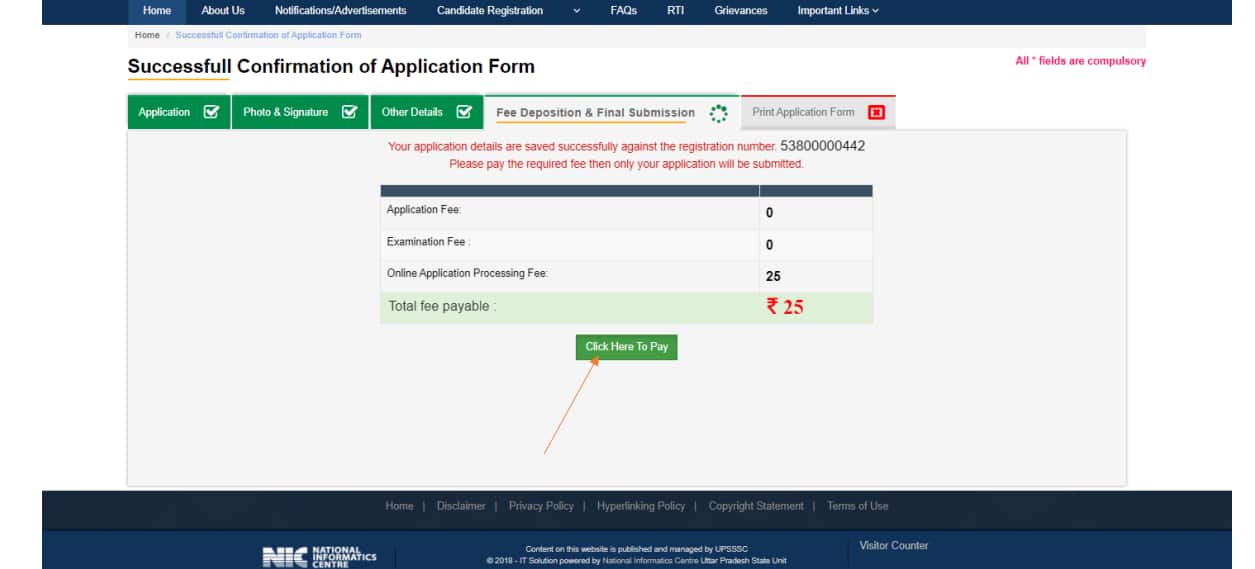The height and width of the screenshot is (569, 1255).
Task: Click Successful Confirmation of Application Form breadcrumb
Action: pos(268,35)
